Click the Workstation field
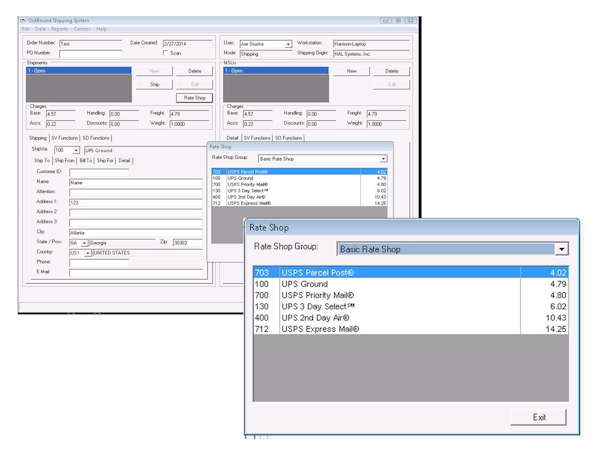The width and height of the screenshot is (600, 450). point(371,44)
